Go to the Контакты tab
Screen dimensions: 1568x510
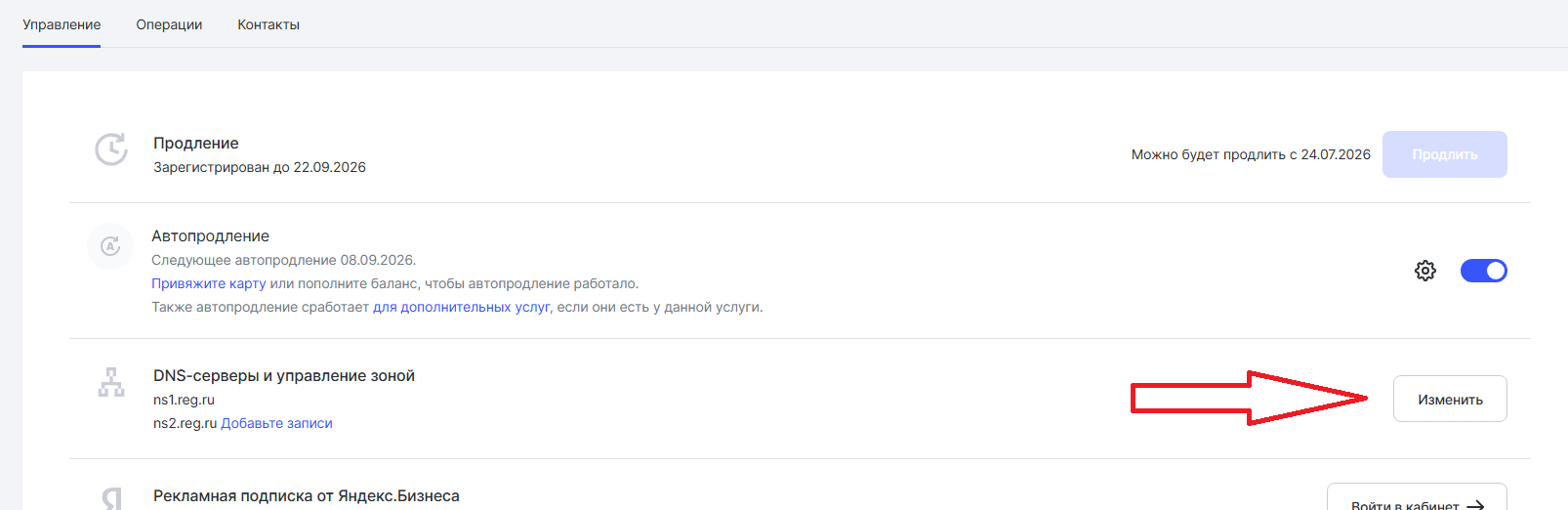coord(268,24)
